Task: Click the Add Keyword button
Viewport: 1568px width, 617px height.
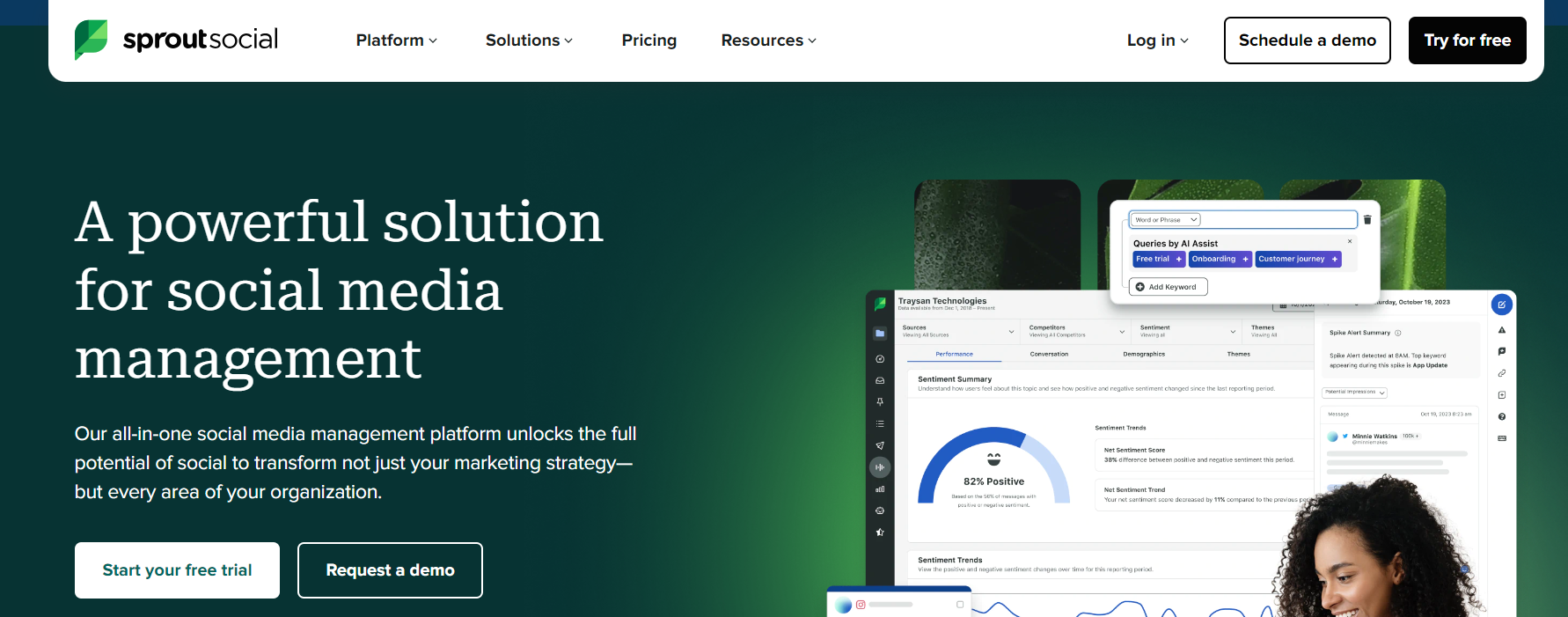Action: click(1167, 287)
